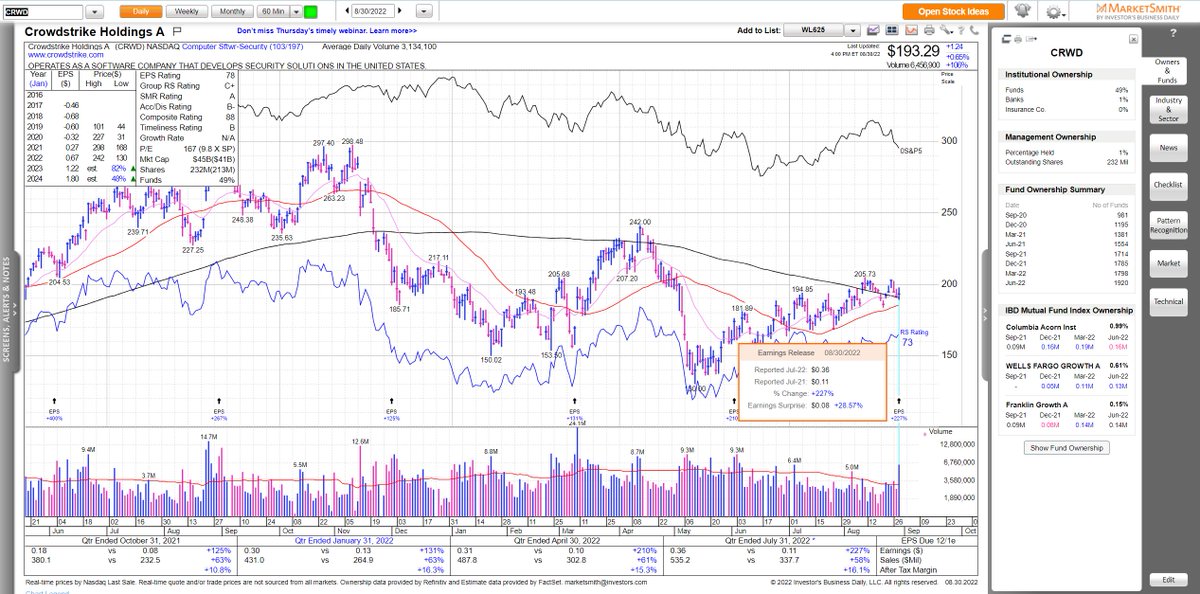Click the Institutional Ownership heading
This screenshot has height=594, width=1200.
click(x=1048, y=74)
